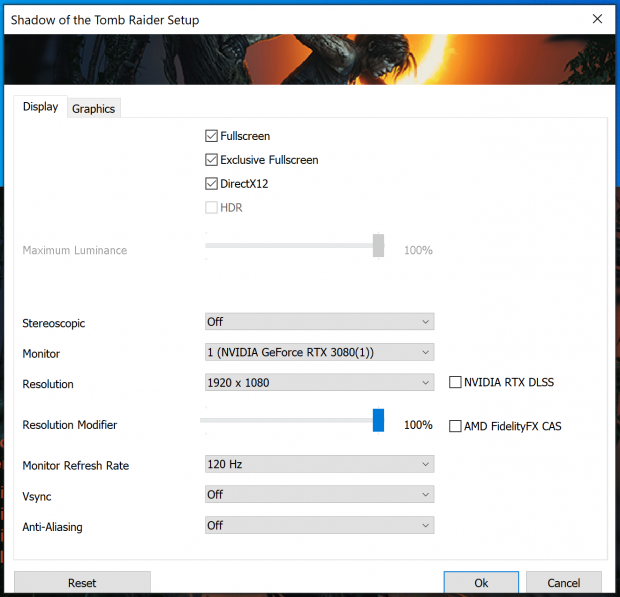620x597 pixels.
Task: Click the Resolution Modifier slider handle
Action: (378, 420)
